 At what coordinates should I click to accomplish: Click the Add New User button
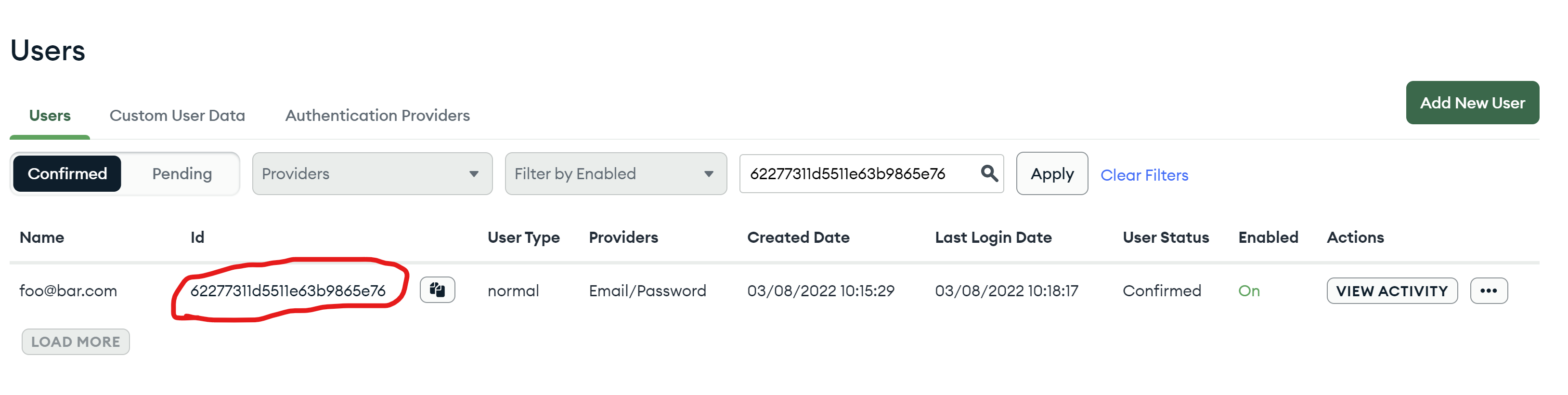tap(1472, 103)
